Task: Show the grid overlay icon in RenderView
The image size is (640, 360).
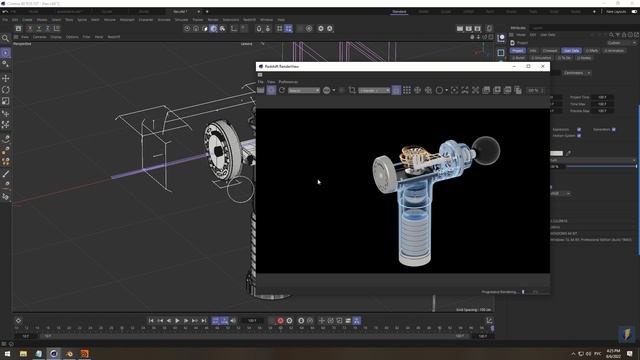Action: tap(407, 90)
